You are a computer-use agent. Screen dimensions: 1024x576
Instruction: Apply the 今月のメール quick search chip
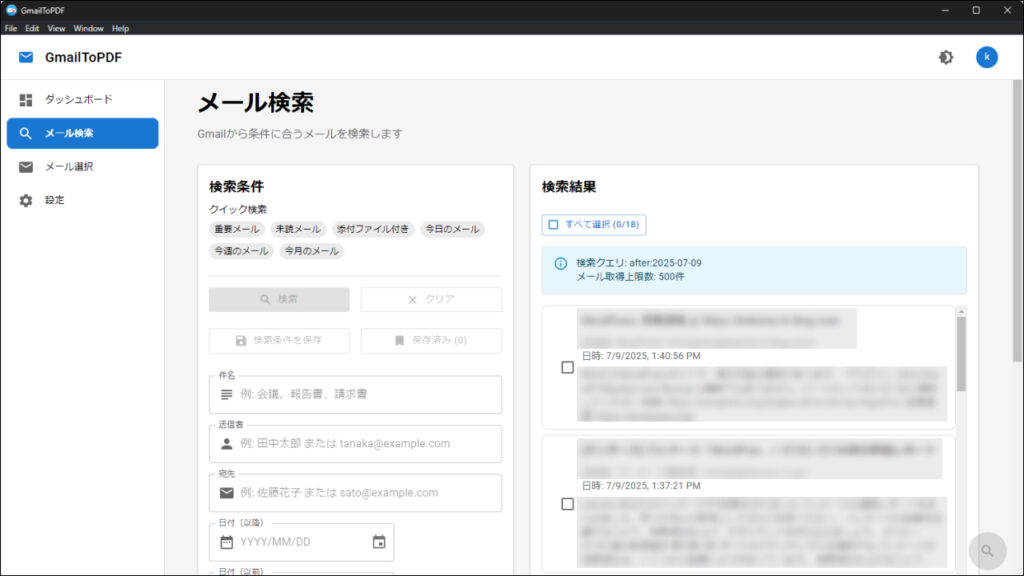tap(312, 251)
